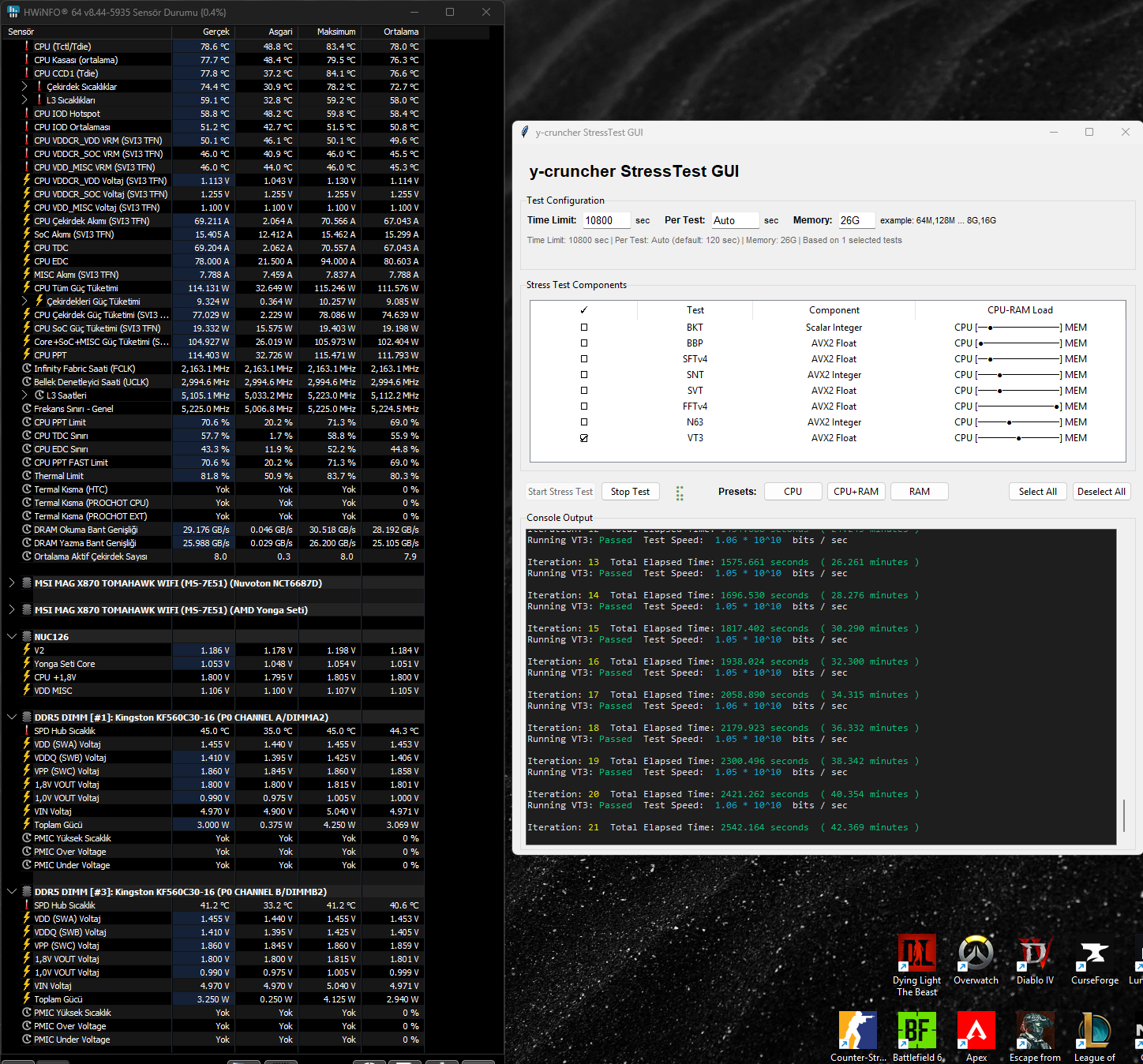Expand L3 Sıcaklıkları sensor row
This screenshot has height=1064, width=1143.
[x=24, y=100]
